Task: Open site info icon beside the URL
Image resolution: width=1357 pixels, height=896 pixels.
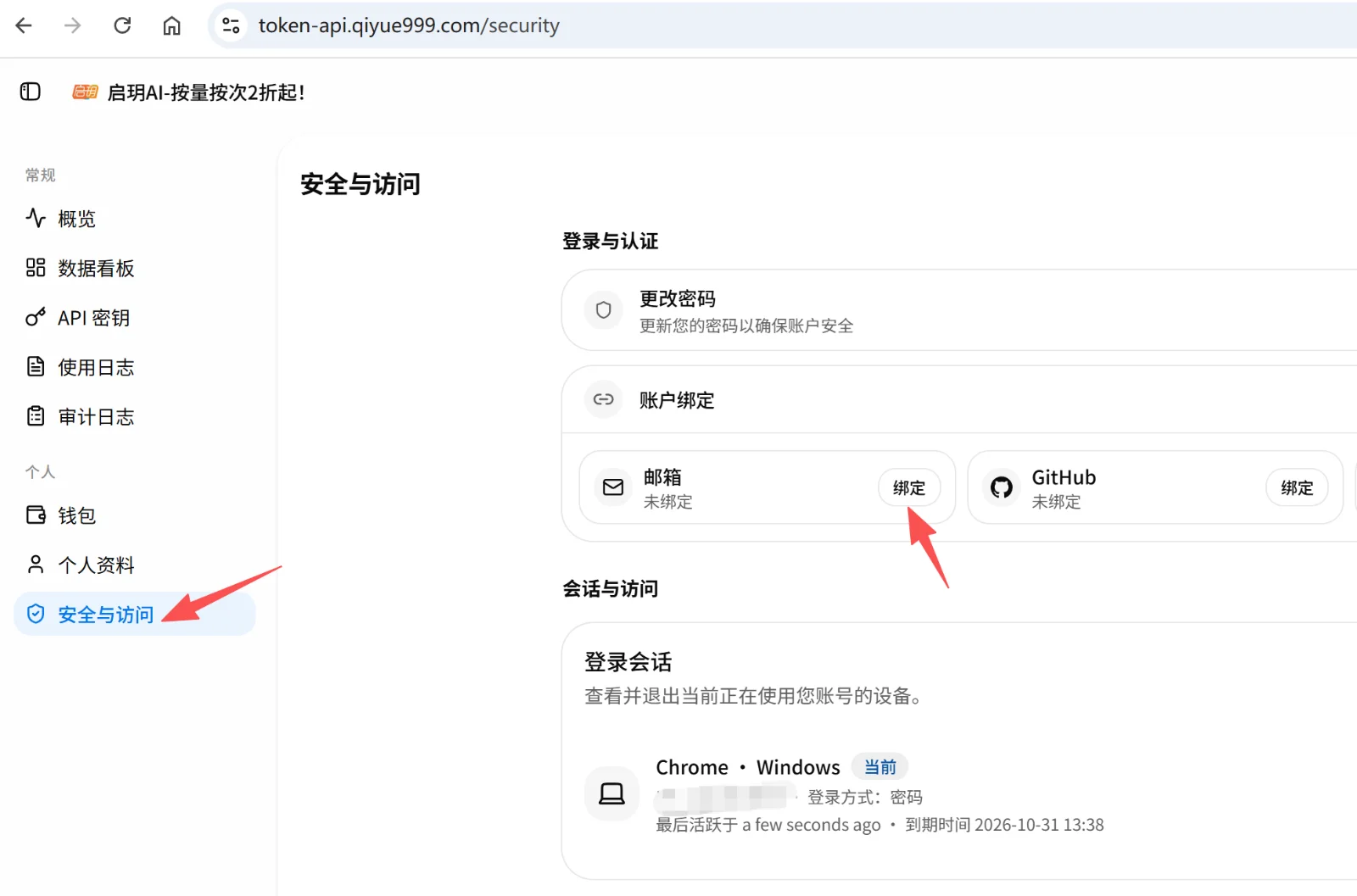Action: (x=231, y=25)
